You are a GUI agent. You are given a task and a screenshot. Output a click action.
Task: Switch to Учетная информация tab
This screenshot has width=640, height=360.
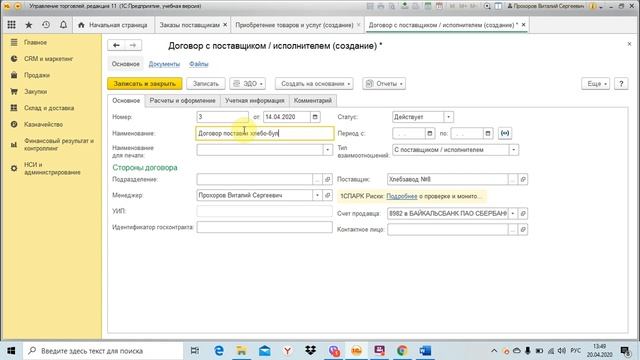point(255,100)
